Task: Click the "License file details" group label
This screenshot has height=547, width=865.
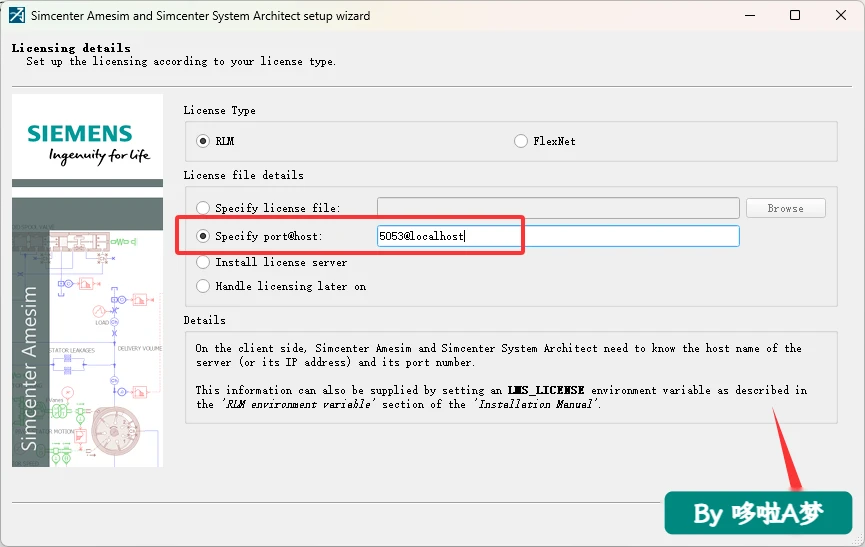Action: 243,175
